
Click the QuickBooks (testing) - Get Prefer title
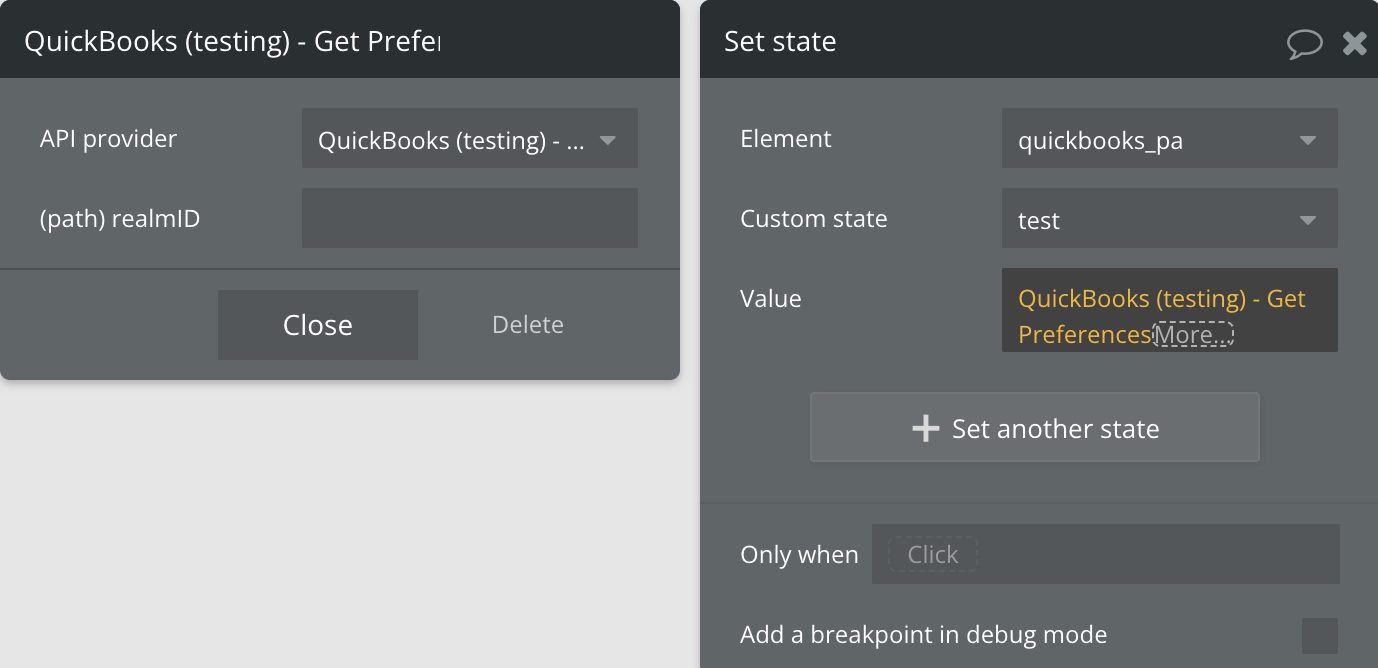pyautogui.click(x=232, y=41)
